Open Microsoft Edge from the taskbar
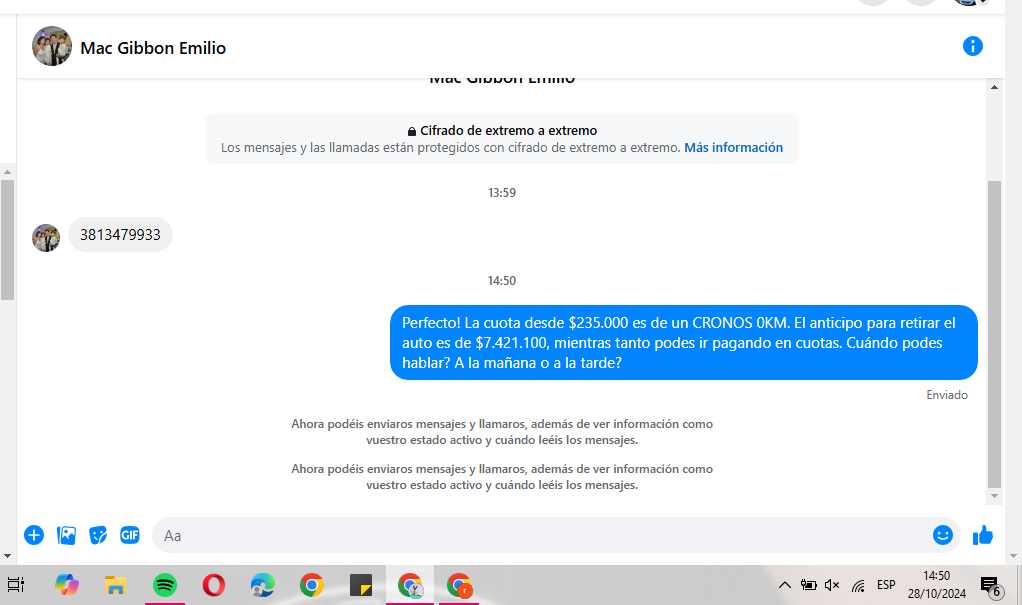This screenshot has height=605, width=1022. (263, 585)
